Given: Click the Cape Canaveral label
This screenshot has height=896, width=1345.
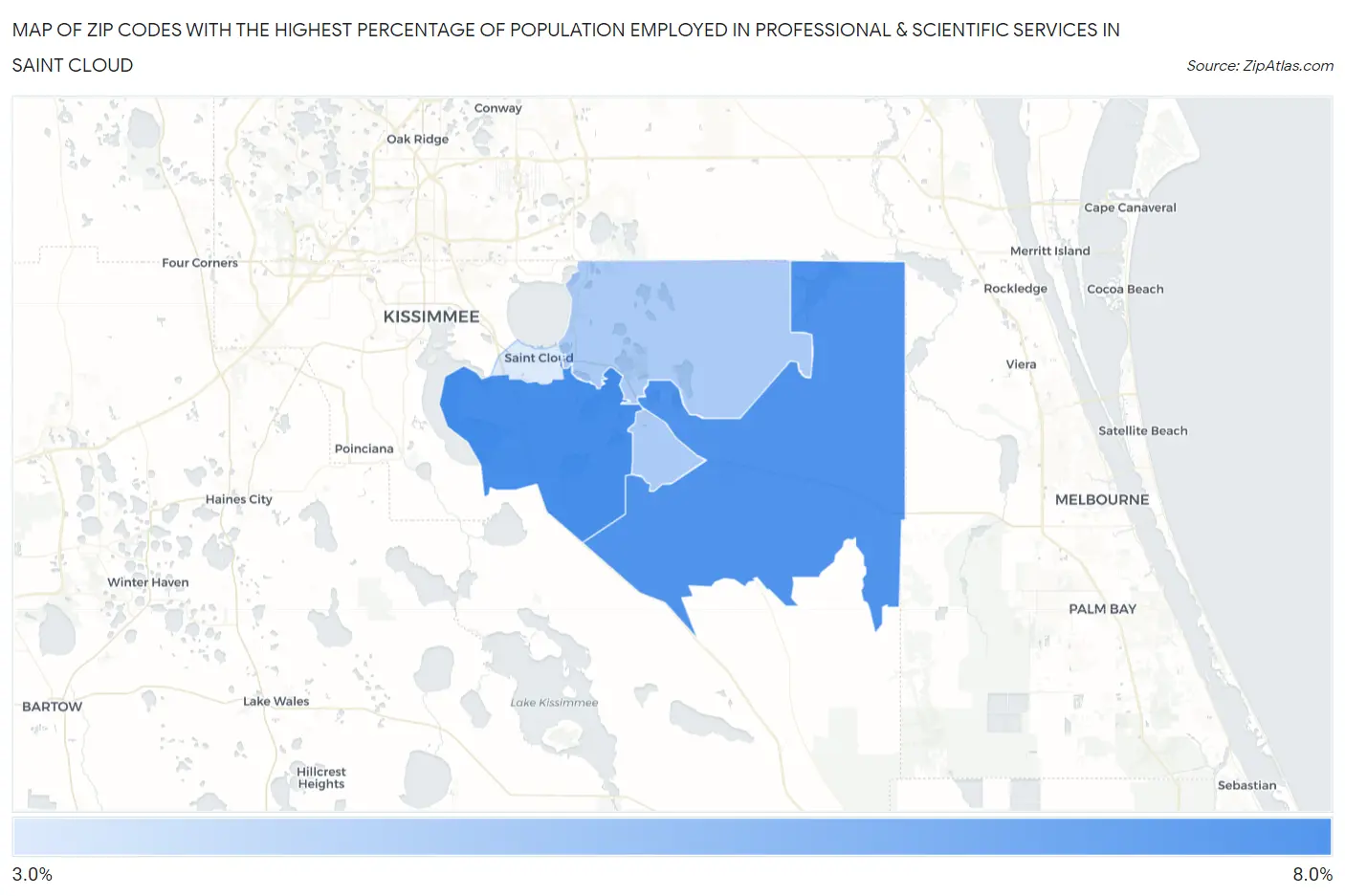Looking at the screenshot, I should point(1130,208).
